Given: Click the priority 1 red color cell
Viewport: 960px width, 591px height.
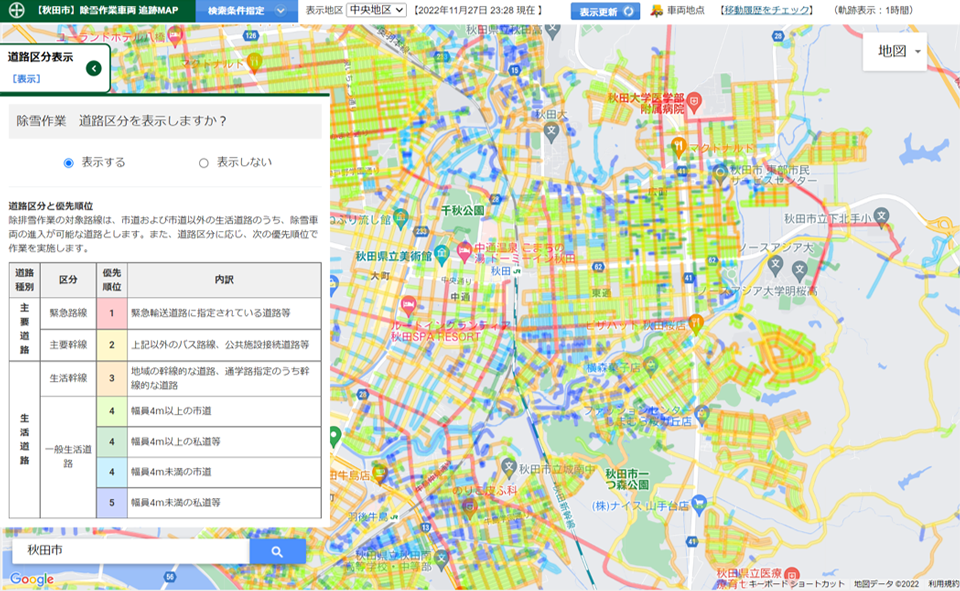Looking at the screenshot, I should click(x=112, y=313).
